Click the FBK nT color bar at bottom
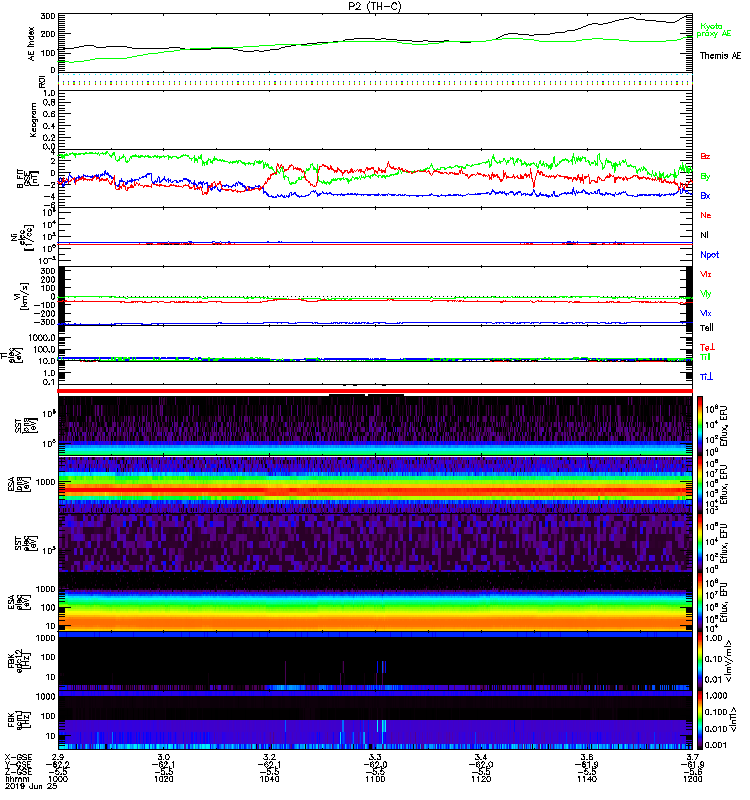Image resolution: width=750 pixels, height=800 pixels. click(701, 726)
